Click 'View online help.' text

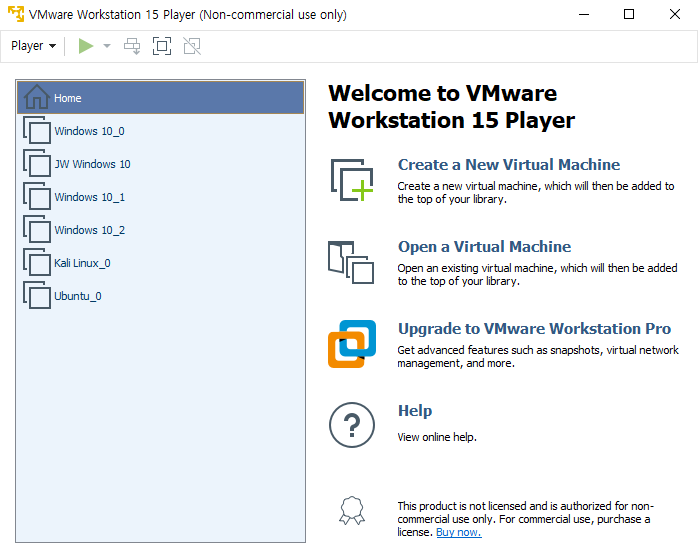point(437,437)
